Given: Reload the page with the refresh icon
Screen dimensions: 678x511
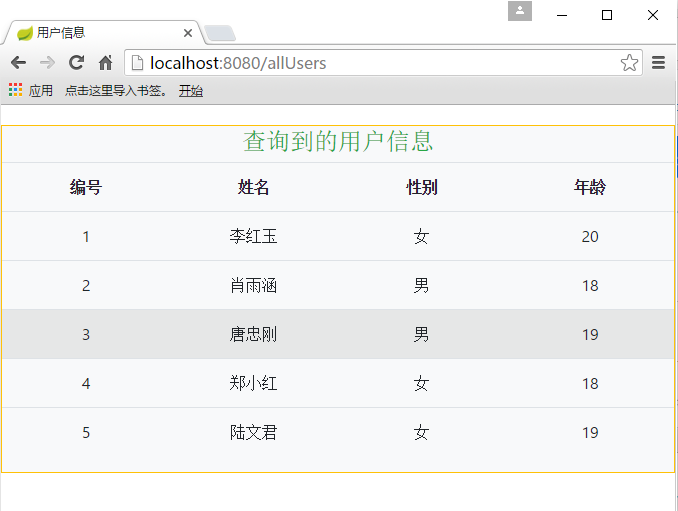Looking at the screenshot, I should 77,63.
